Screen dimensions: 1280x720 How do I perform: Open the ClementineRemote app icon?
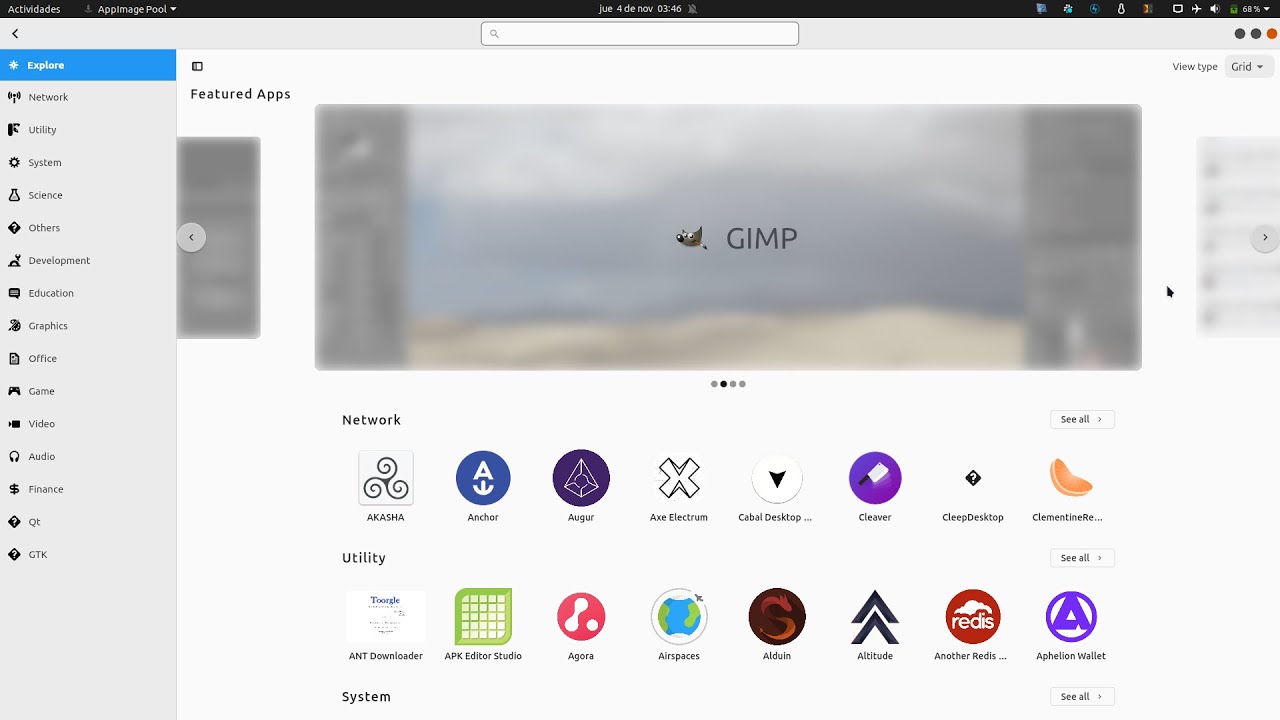click(x=1071, y=478)
